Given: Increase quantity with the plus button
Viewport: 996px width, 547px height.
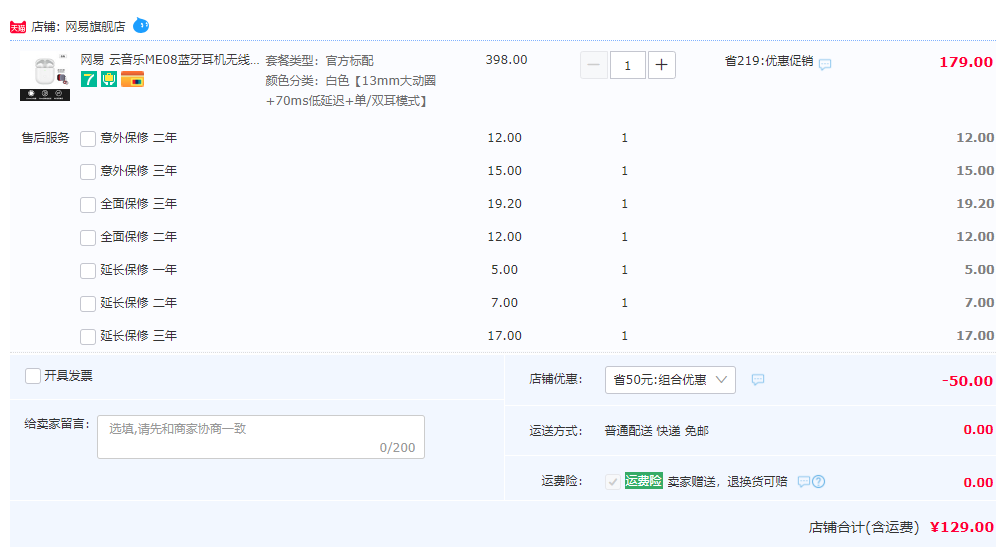Looking at the screenshot, I should coord(661,65).
